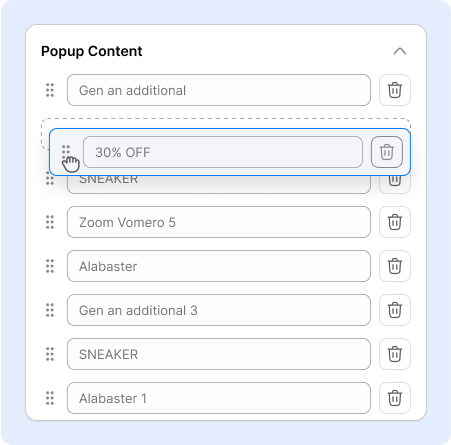451x445 pixels.
Task: Click the Popup Content section title
Action: tap(92, 51)
